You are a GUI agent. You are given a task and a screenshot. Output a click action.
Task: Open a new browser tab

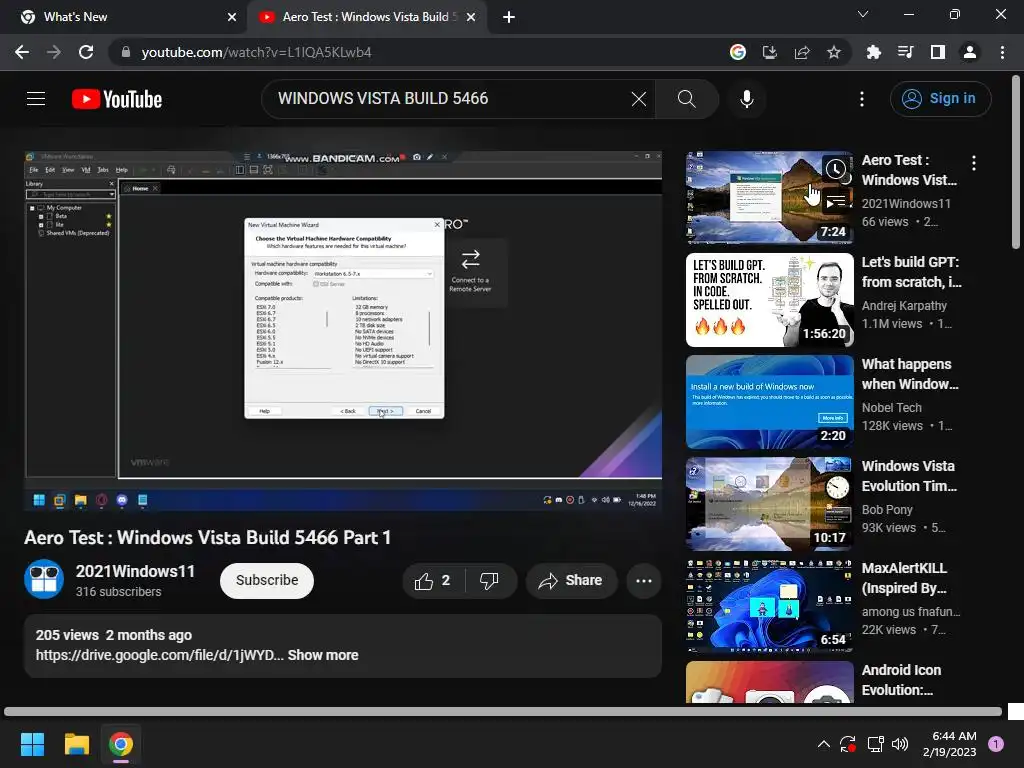click(x=509, y=17)
